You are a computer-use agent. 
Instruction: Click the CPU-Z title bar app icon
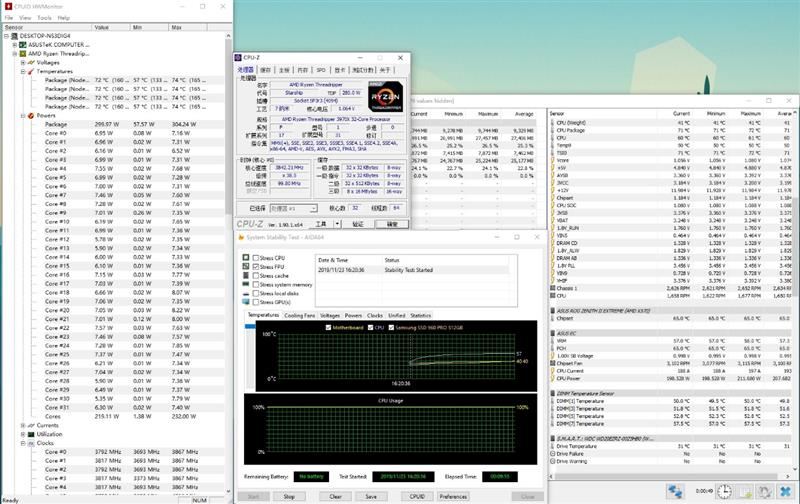click(x=238, y=58)
